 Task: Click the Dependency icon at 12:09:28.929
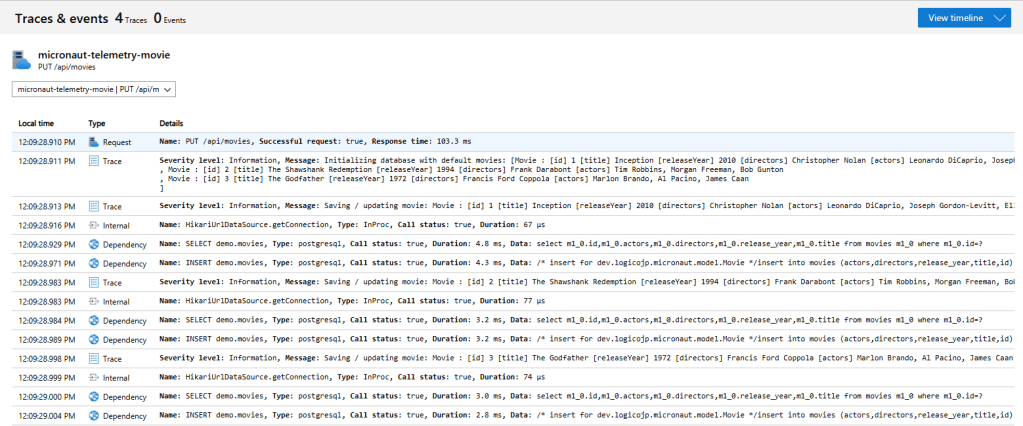pos(94,245)
